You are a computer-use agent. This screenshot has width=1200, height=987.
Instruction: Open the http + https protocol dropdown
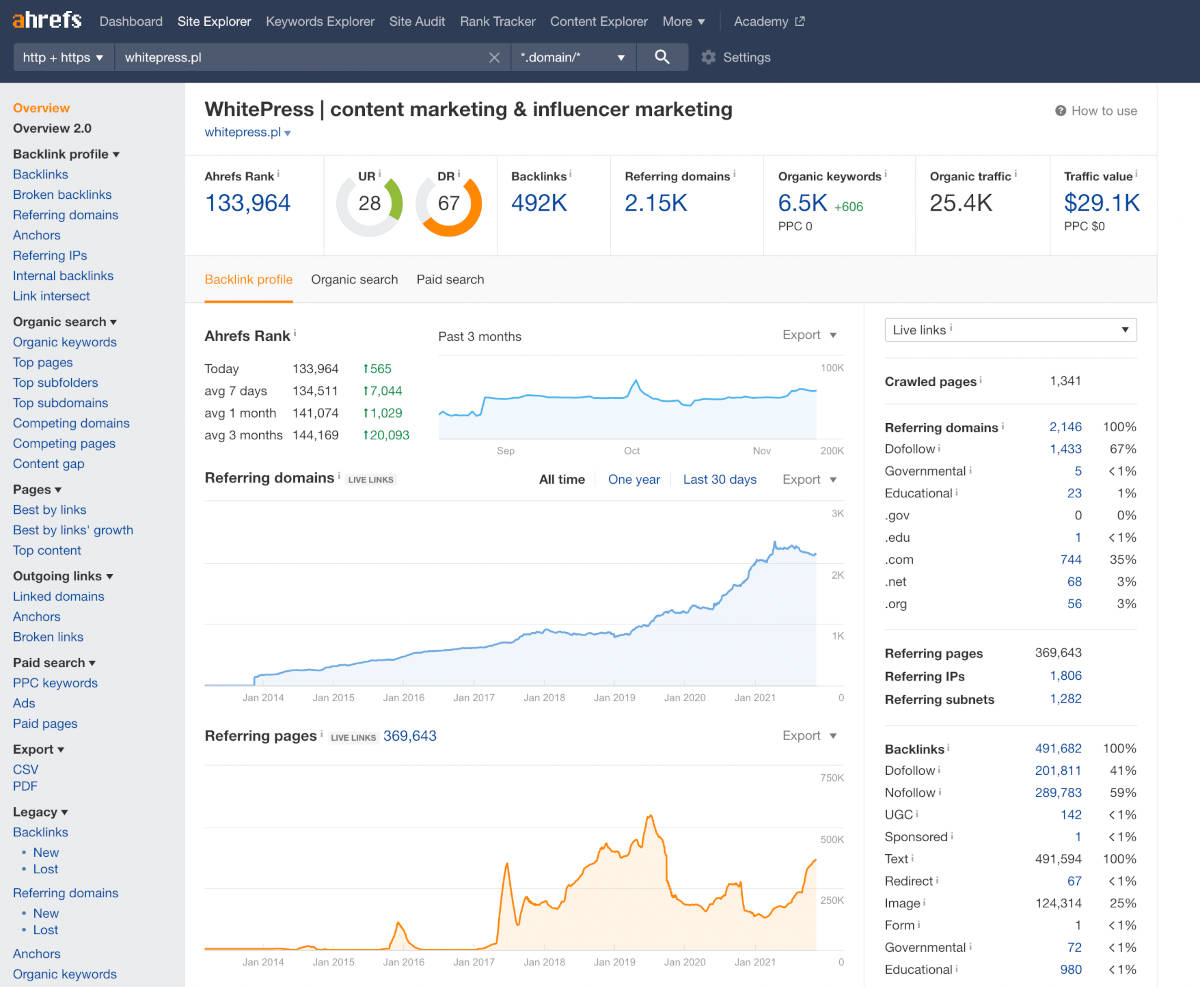click(64, 57)
